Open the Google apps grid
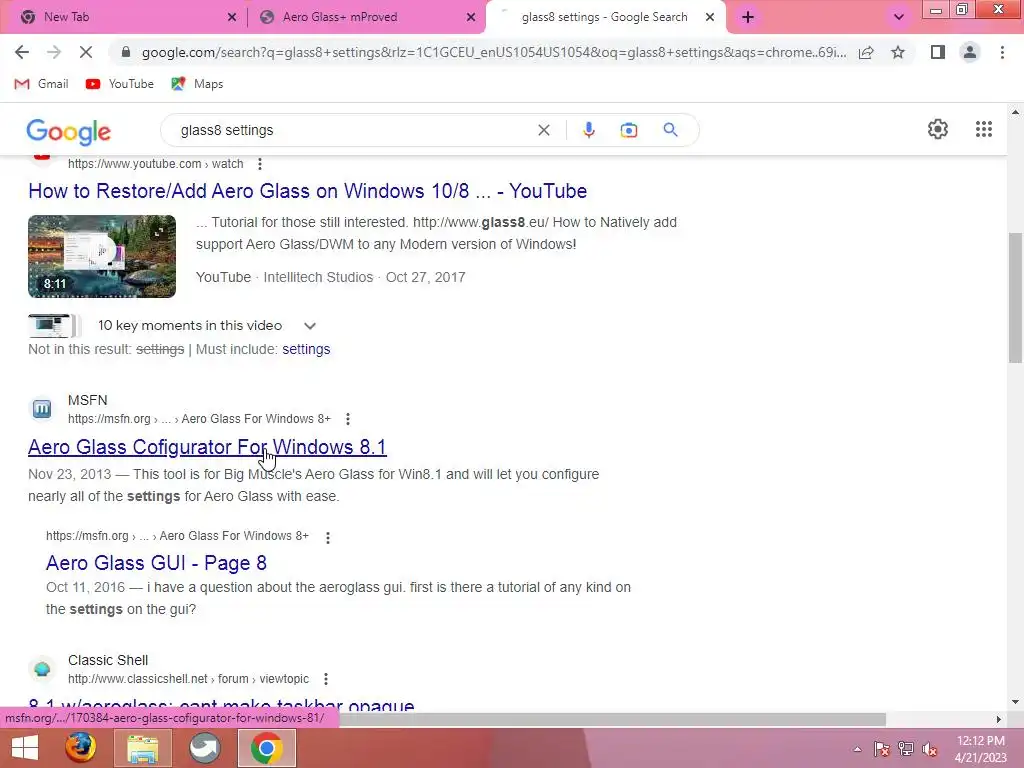1024x768 pixels. (984, 129)
